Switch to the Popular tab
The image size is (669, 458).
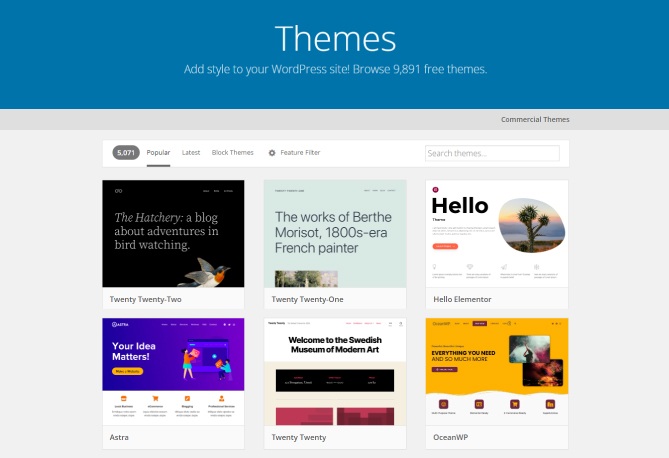[x=158, y=152]
